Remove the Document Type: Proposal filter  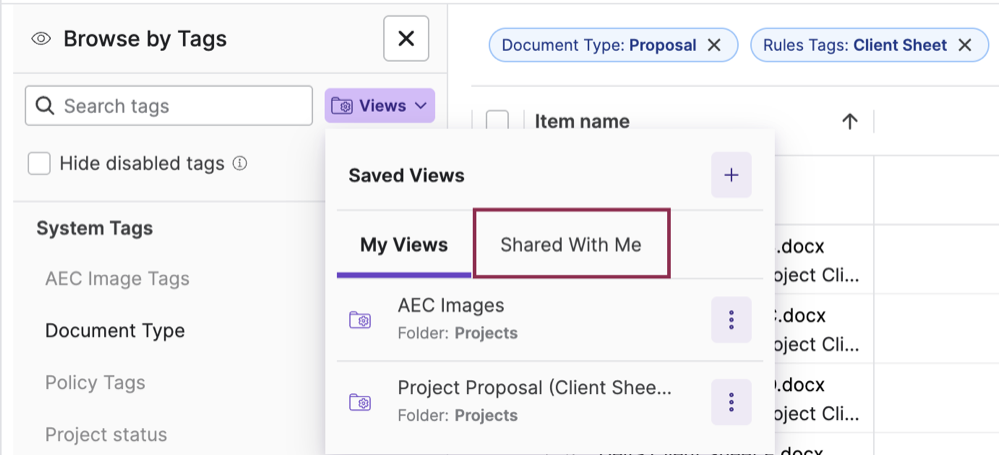[714, 45]
